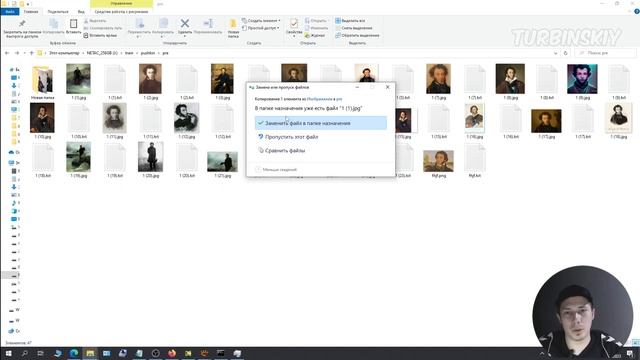Click Обратить выделение (Invert selection)
Screen dimensions: 640x360
tap(357, 36)
